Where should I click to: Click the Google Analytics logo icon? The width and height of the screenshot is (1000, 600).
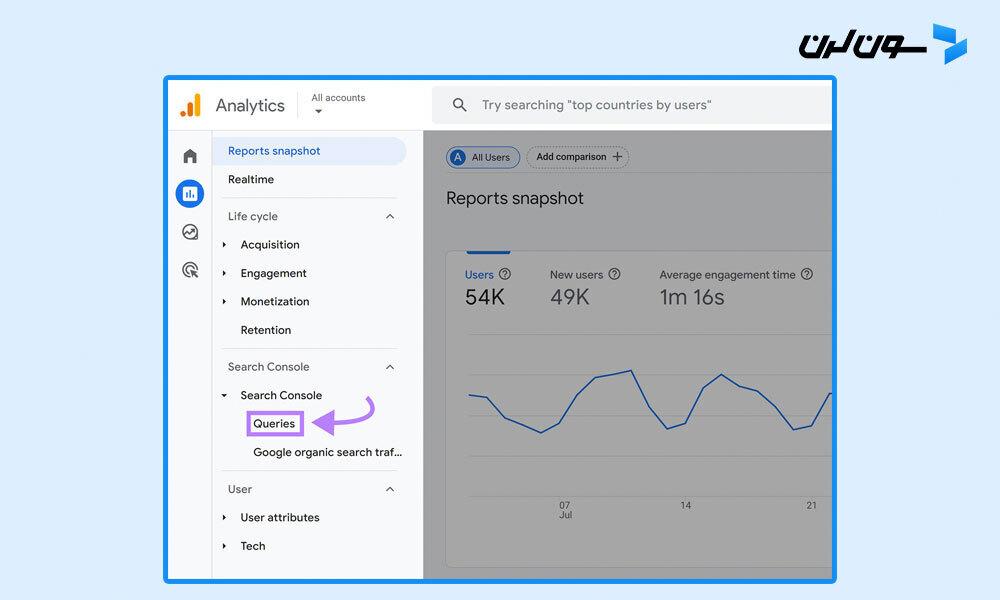[x=190, y=105]
